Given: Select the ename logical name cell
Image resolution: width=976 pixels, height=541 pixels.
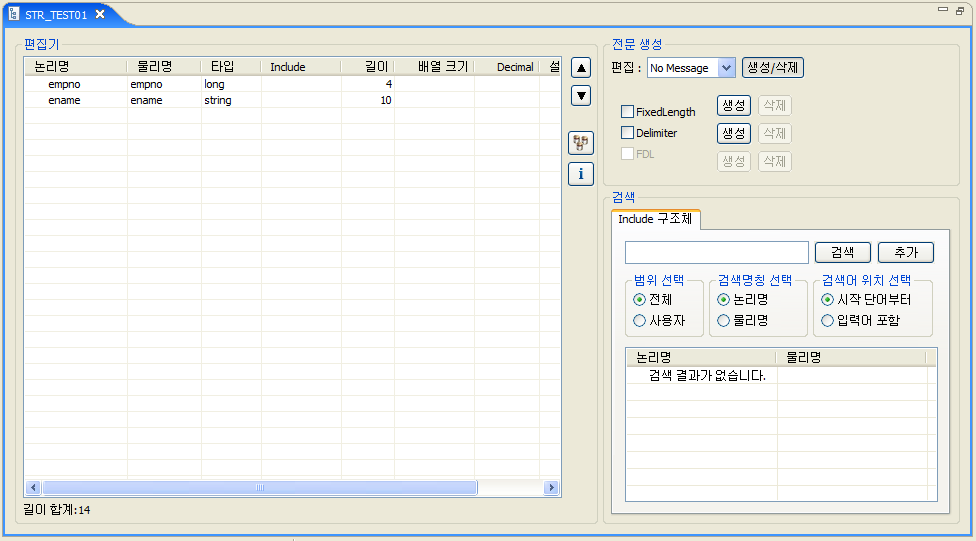Looking at the screenshot, I should click(76, 100).
